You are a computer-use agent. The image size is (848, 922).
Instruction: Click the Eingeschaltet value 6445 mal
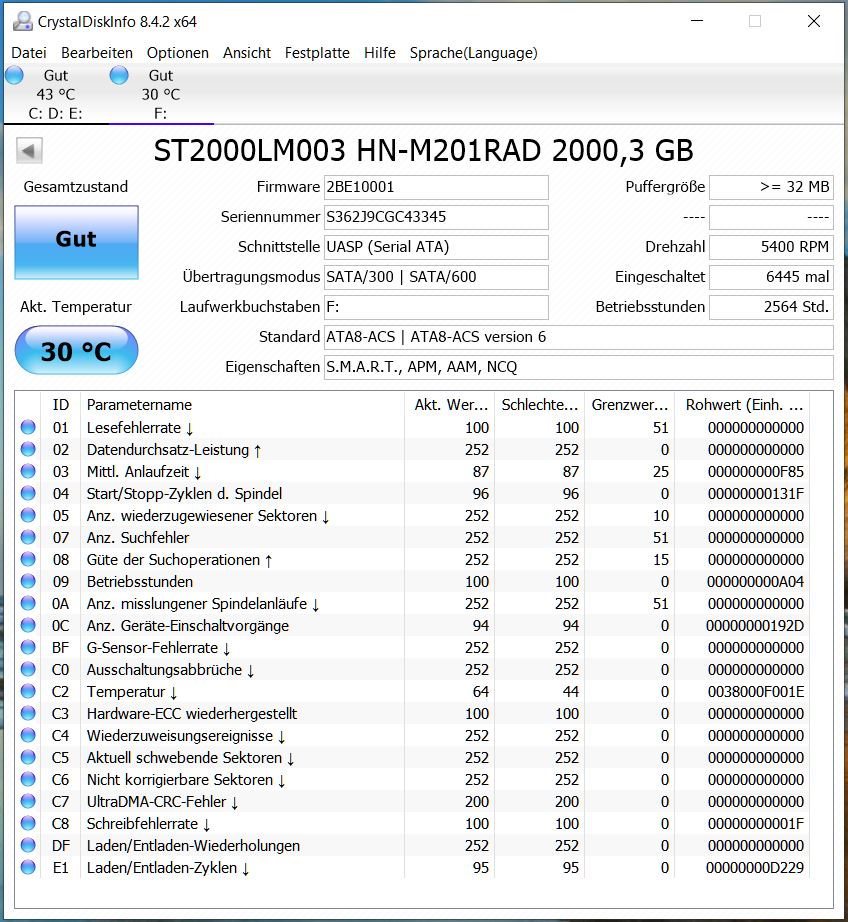tap(772, 277)
